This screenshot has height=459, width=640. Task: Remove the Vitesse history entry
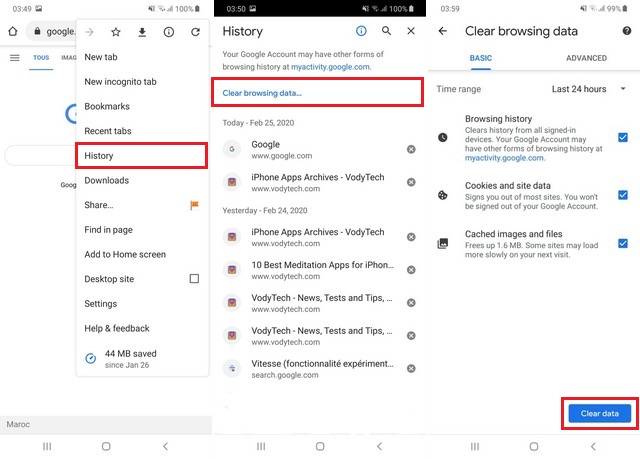pos(411,368)
